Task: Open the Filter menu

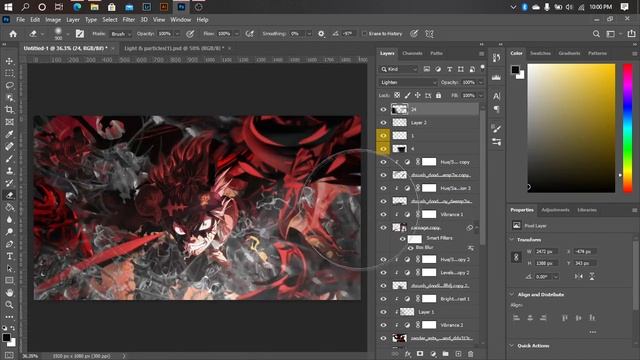Action: pyautogui.click(x=129, y=20)
